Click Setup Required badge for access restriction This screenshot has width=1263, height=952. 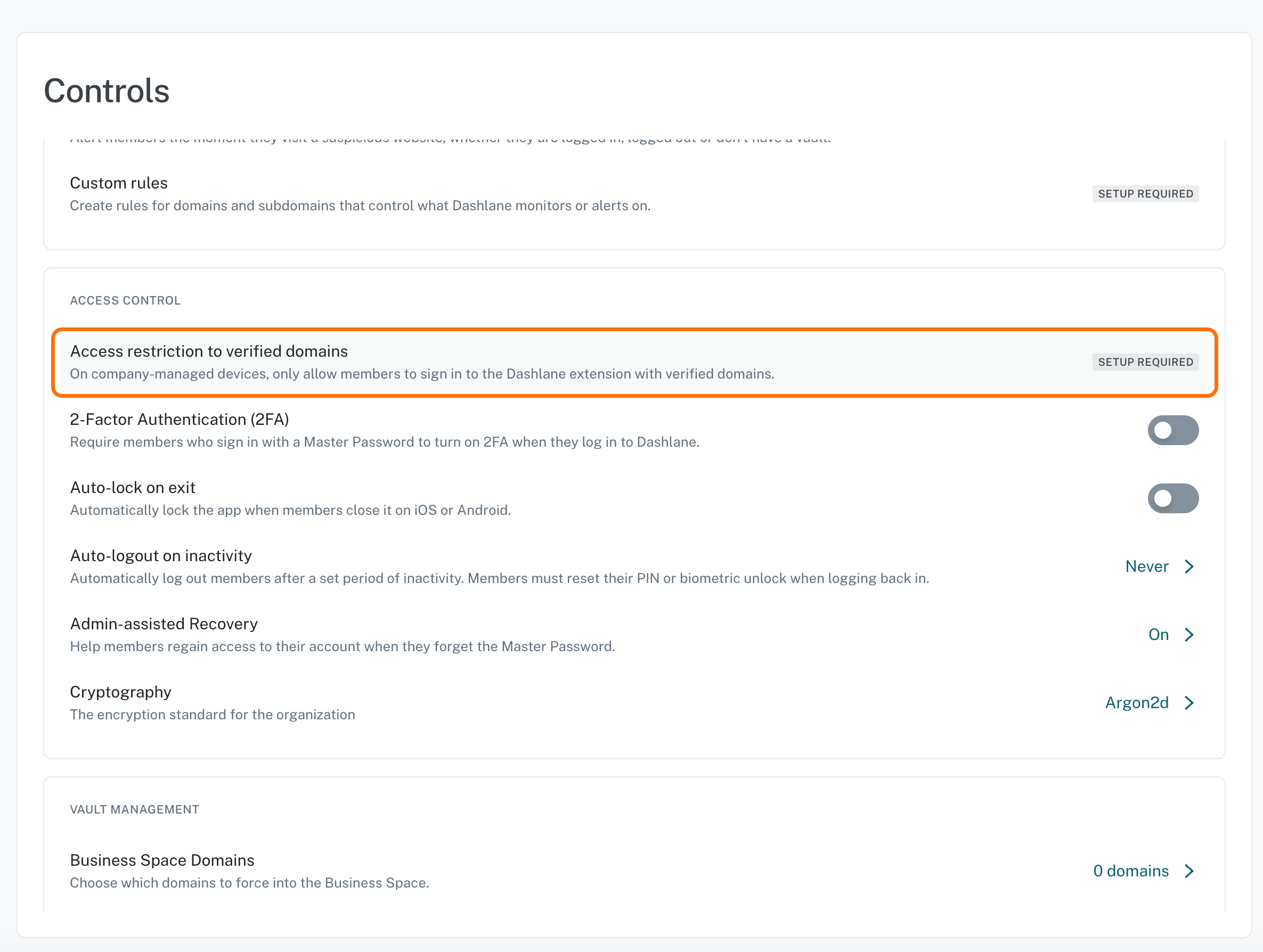1145,363
